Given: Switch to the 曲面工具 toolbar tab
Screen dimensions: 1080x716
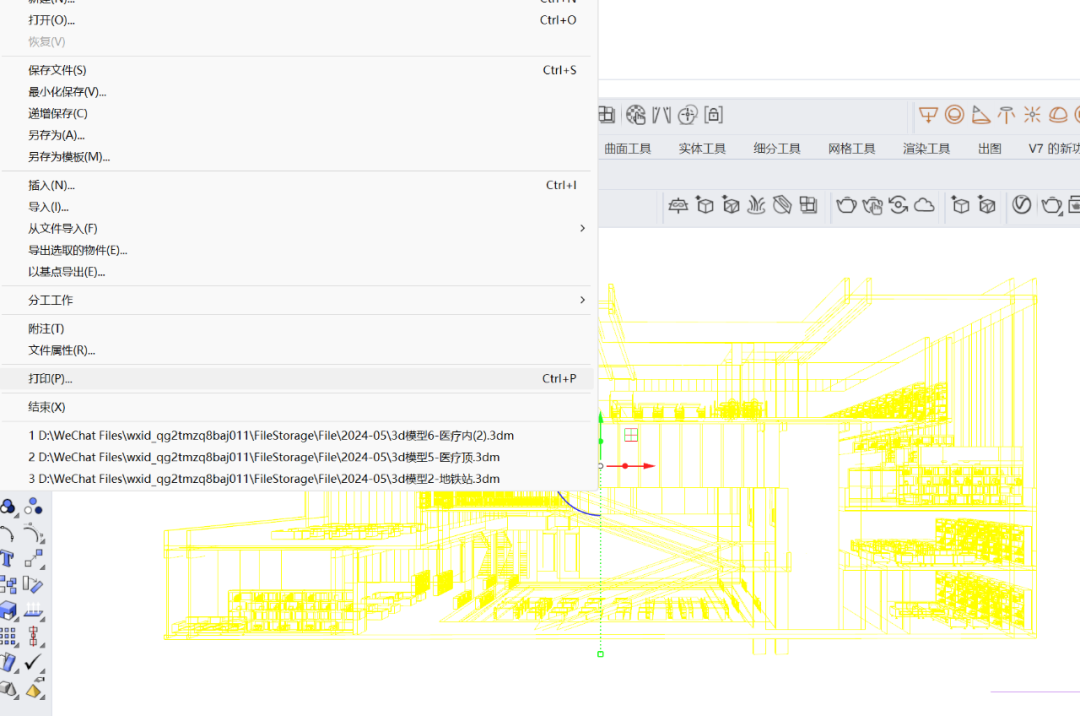Looking at the screenshot, I should pyautogui.click(x=627, y=148).
